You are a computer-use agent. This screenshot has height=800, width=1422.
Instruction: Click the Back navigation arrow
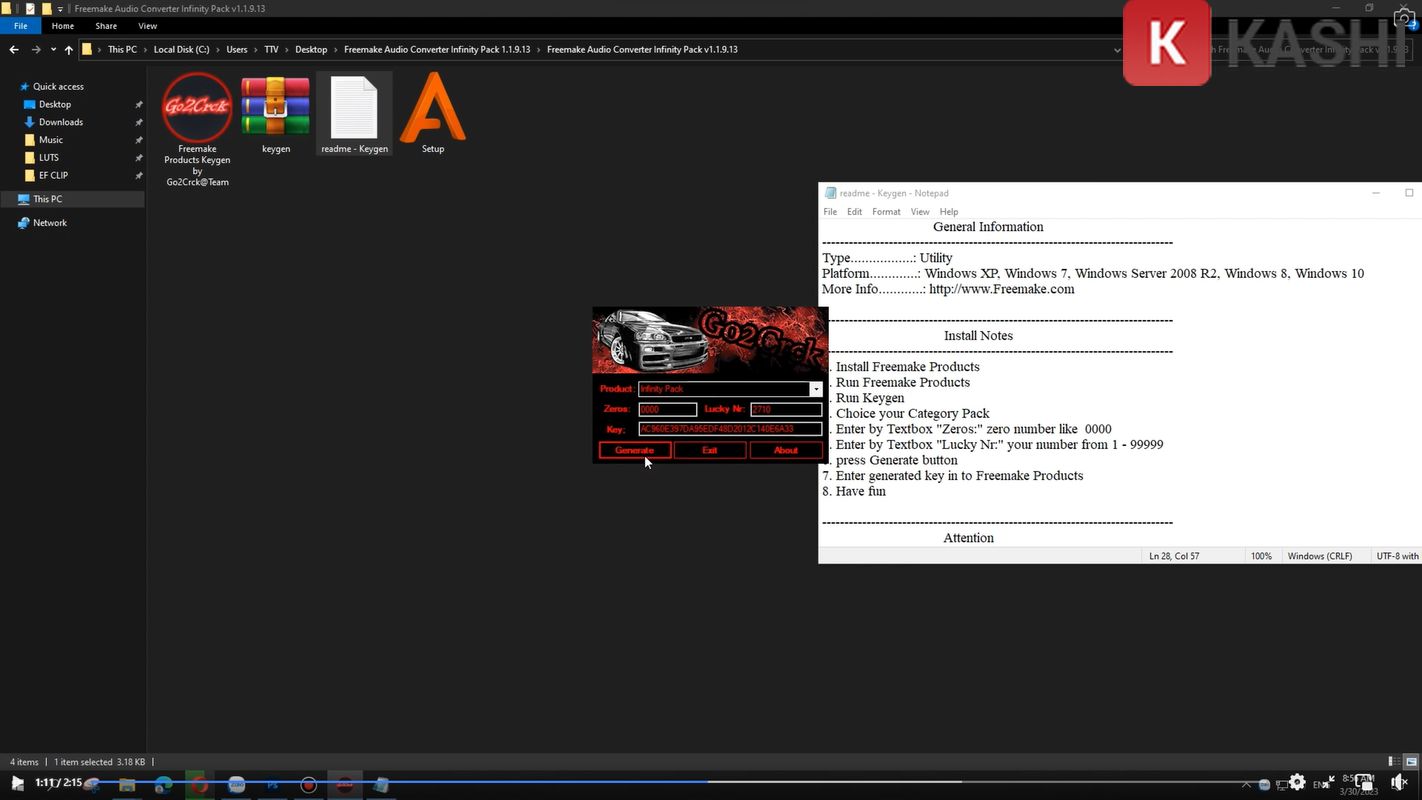click(x=14, y=49)
